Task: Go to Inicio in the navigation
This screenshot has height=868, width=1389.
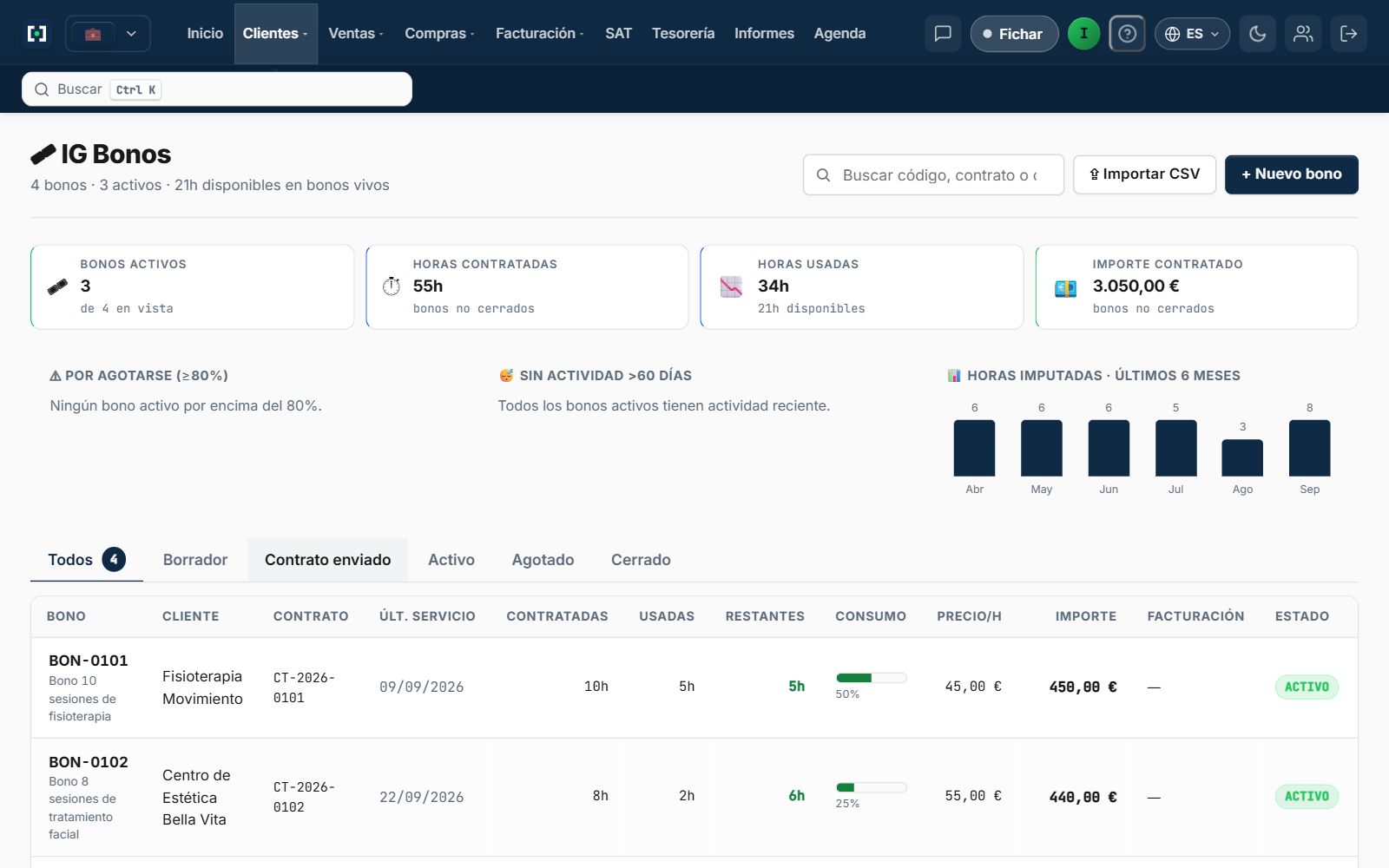Action: tap(205, 34)
